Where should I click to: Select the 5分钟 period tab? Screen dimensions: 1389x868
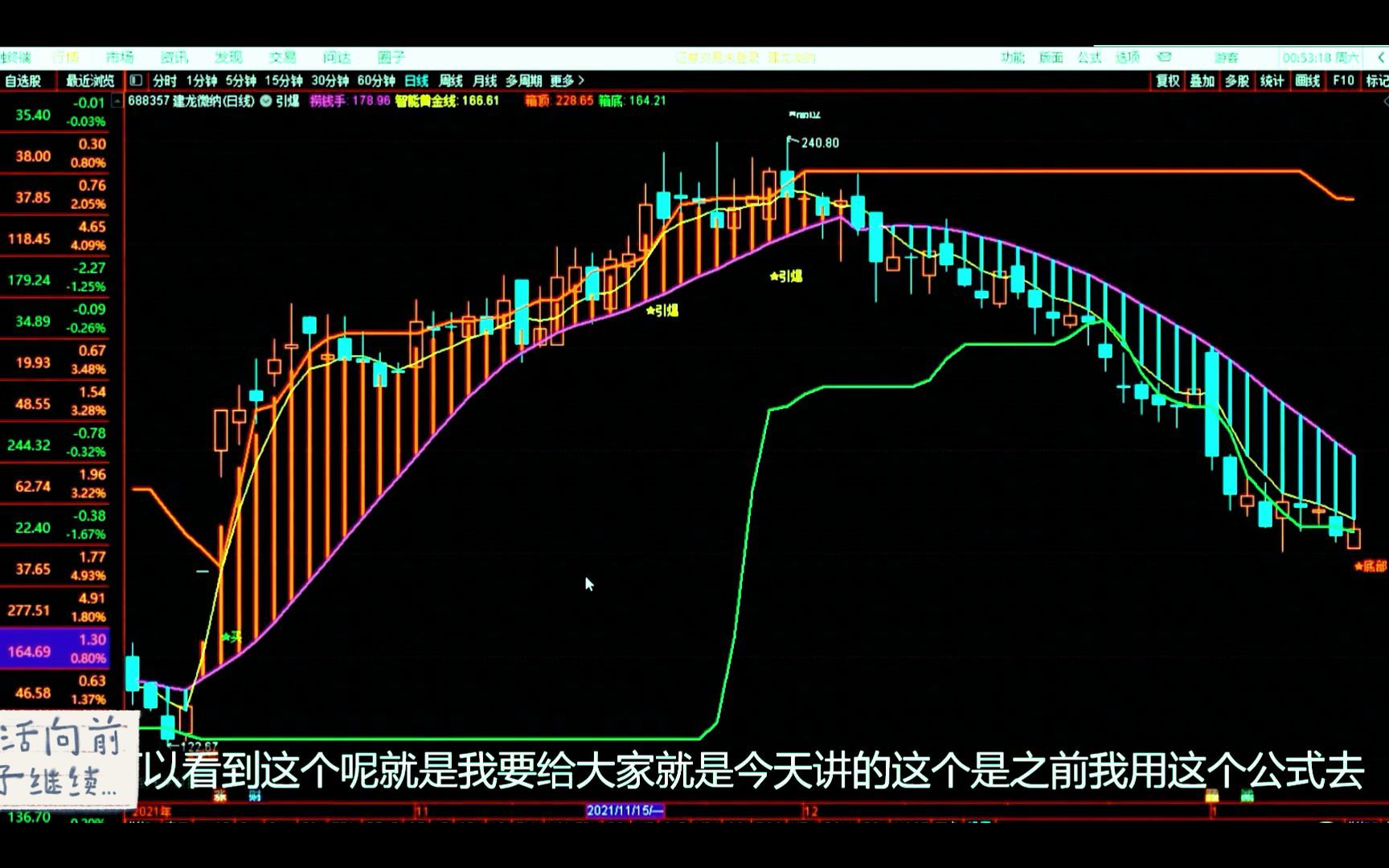click(240, 80)
